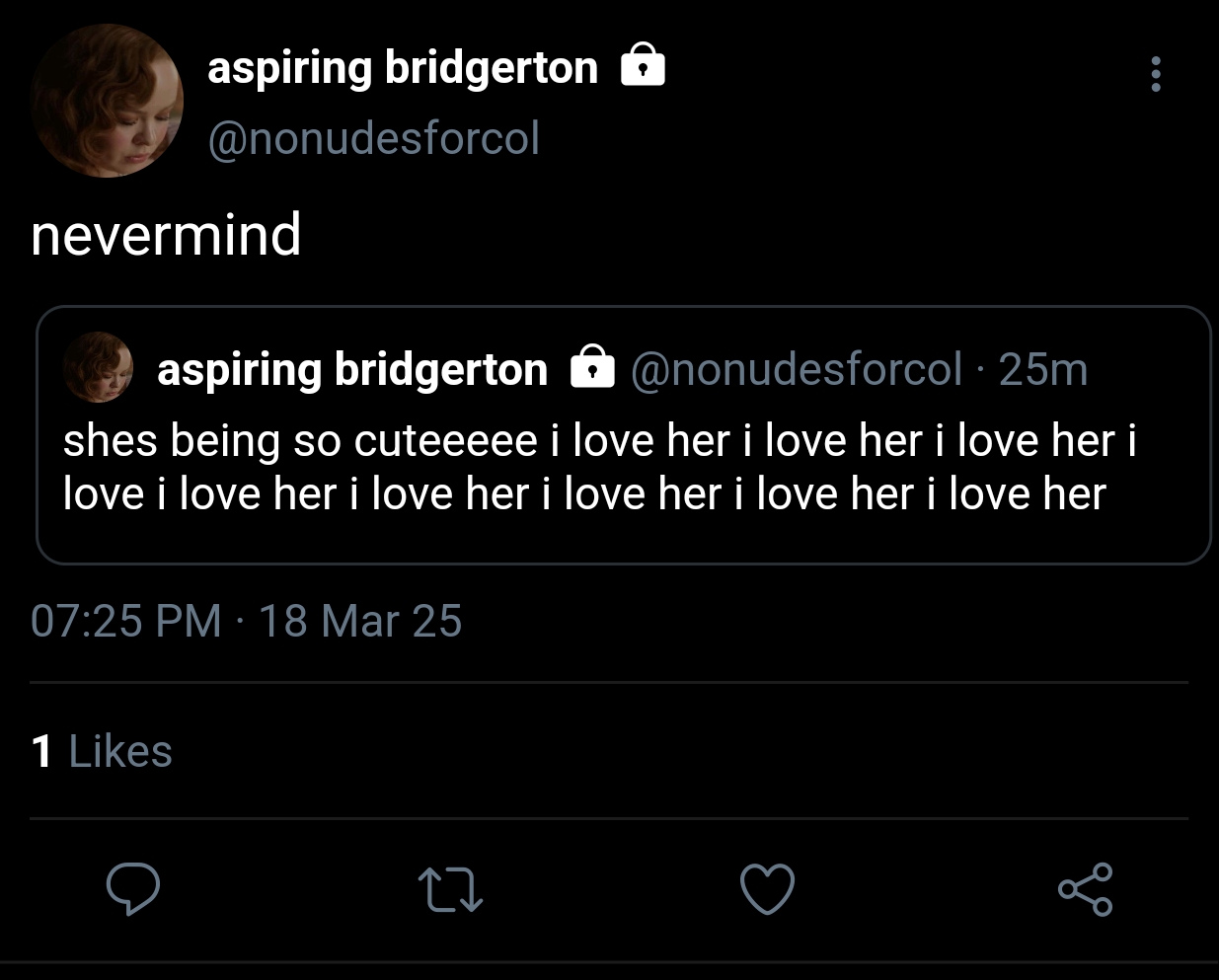Tap the "25m" timestamp in the quoted tweet

coord(1042,370)
